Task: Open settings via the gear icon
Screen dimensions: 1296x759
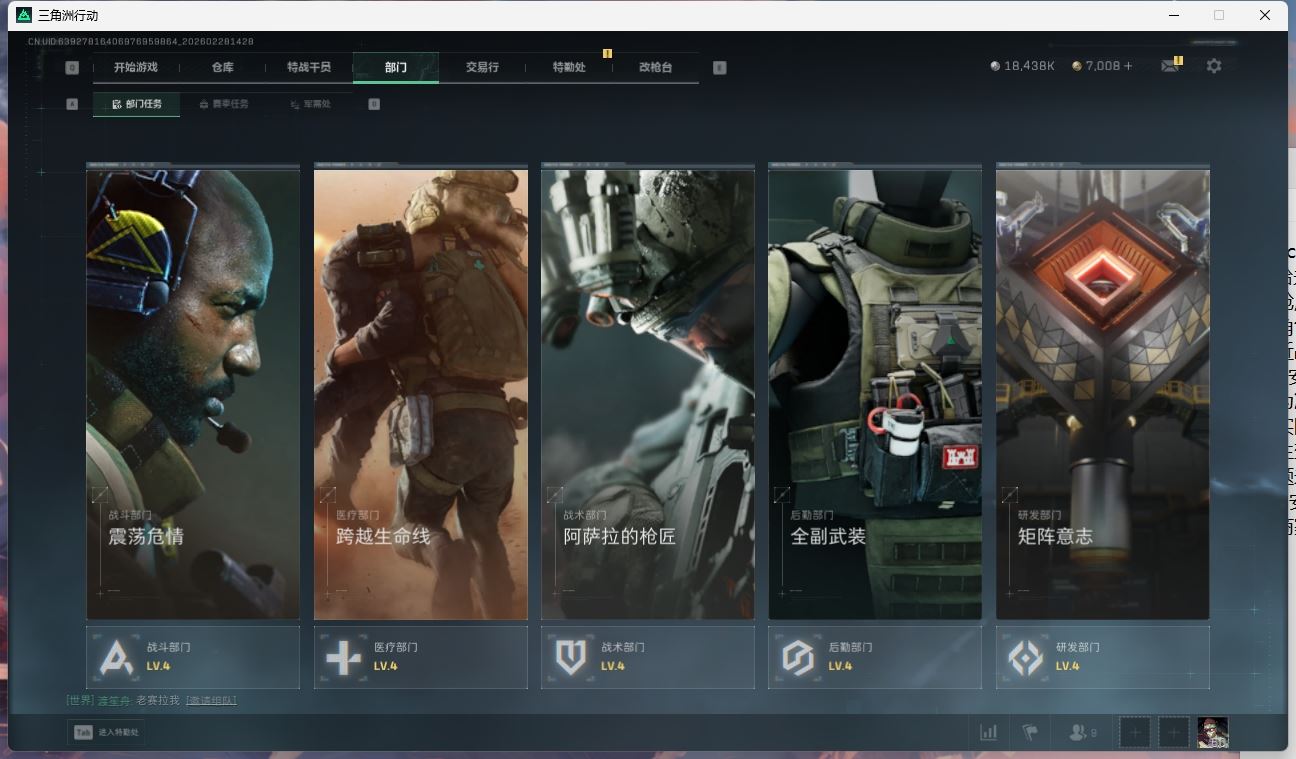Action: [1214, 66]
